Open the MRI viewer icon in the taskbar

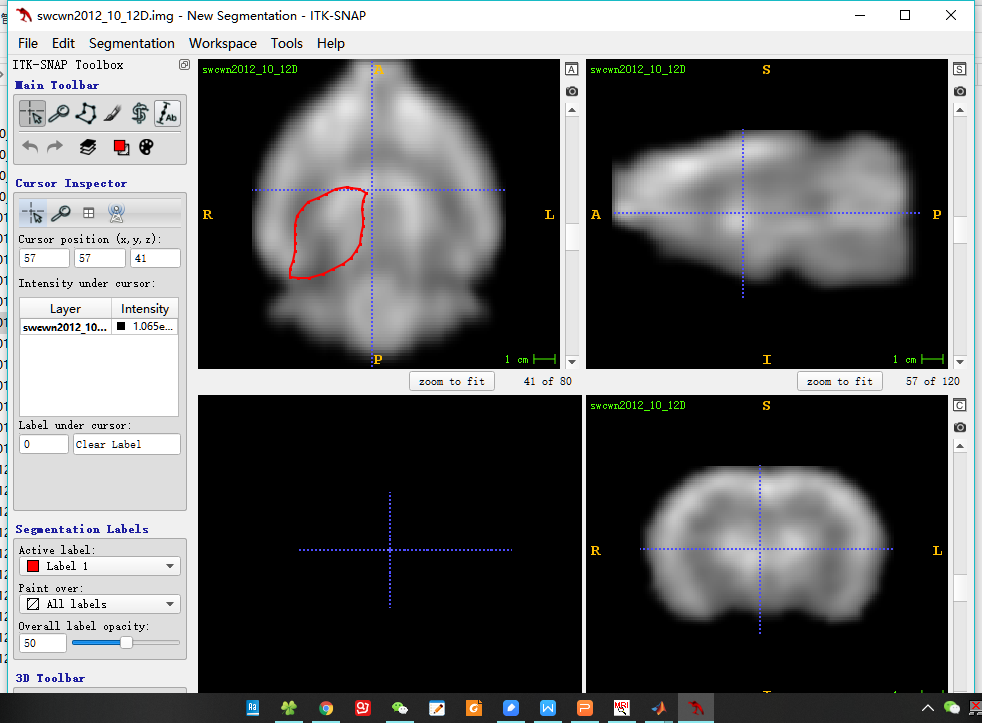pyautogui.click(x=621, y=708)
